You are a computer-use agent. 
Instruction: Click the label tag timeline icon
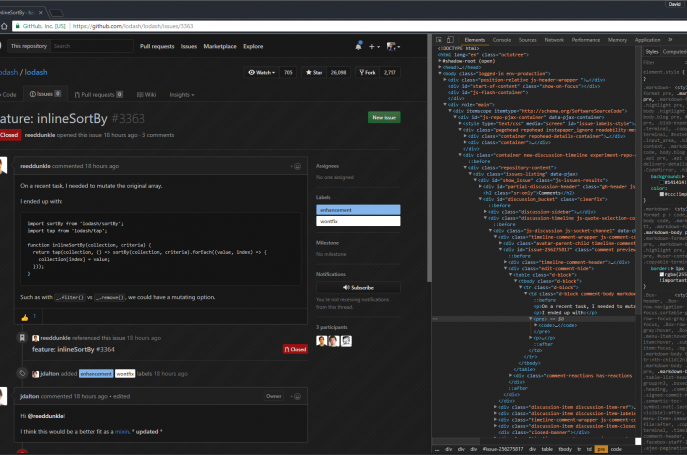click(x=22, y=373)
